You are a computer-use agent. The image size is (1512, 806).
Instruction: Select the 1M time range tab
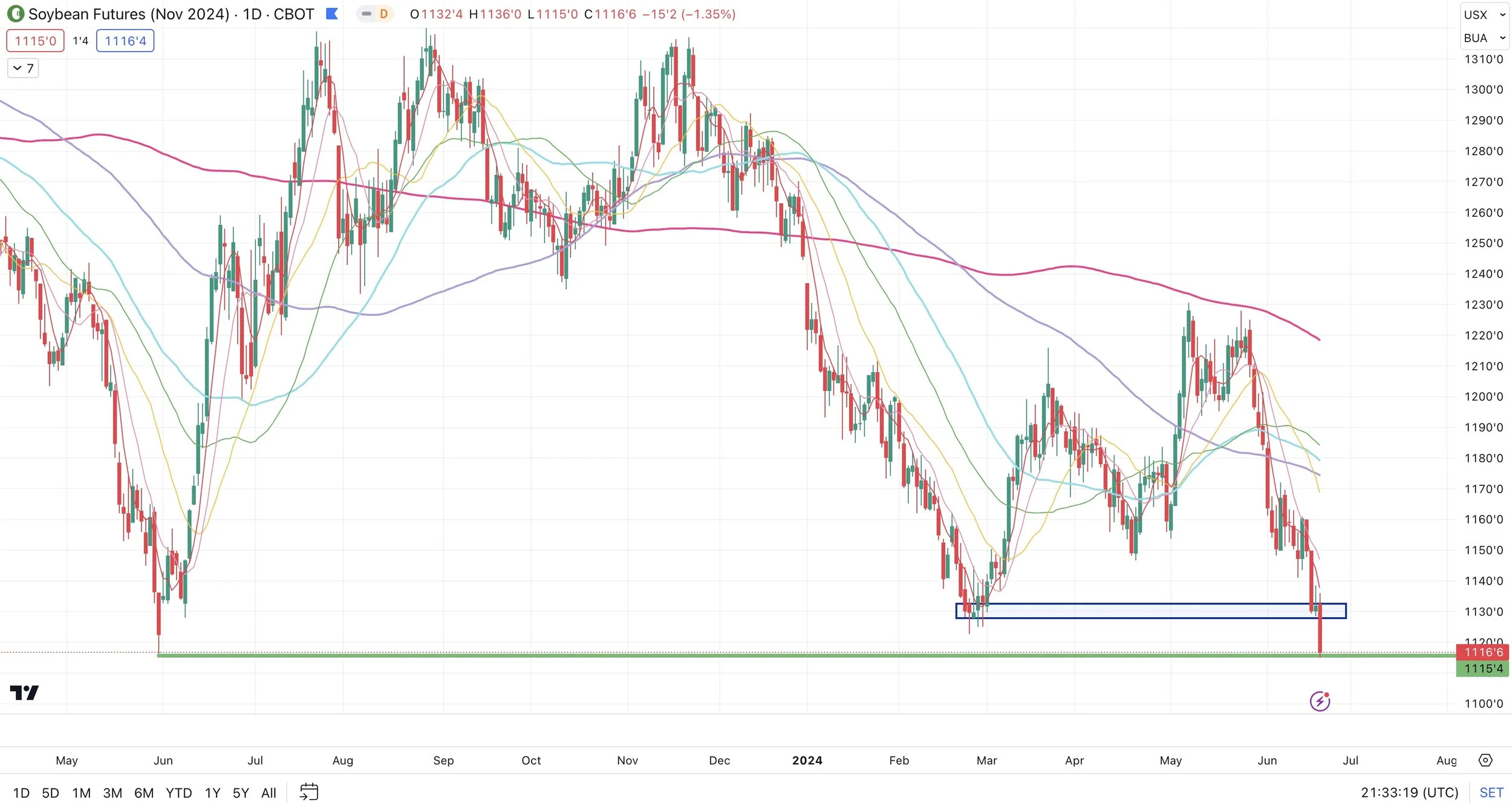pyautogui.click(x=81, y=793)
